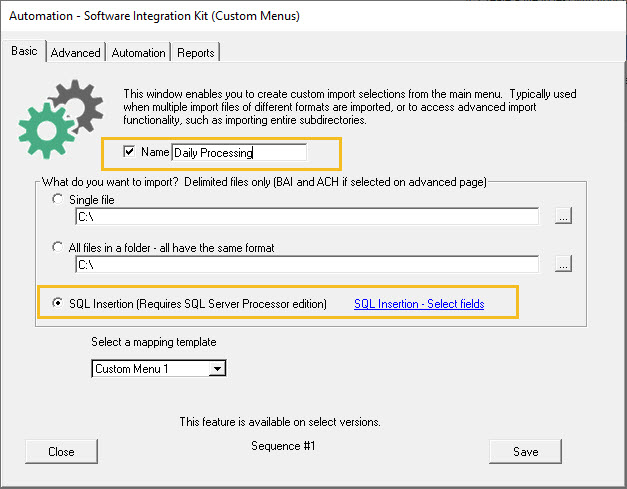The height and width of the screenshot is (489, 627).
Task: Expand the mapping template dropdown arrow
Action: (217, 368)
